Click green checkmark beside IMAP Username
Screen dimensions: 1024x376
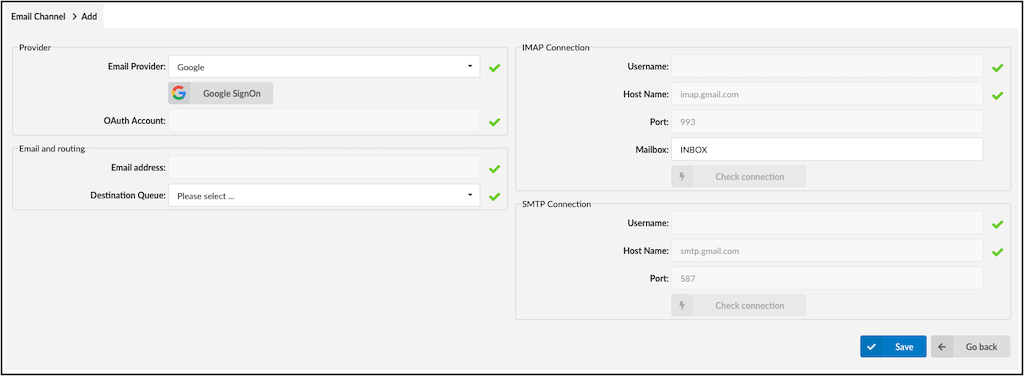(997, 68)
